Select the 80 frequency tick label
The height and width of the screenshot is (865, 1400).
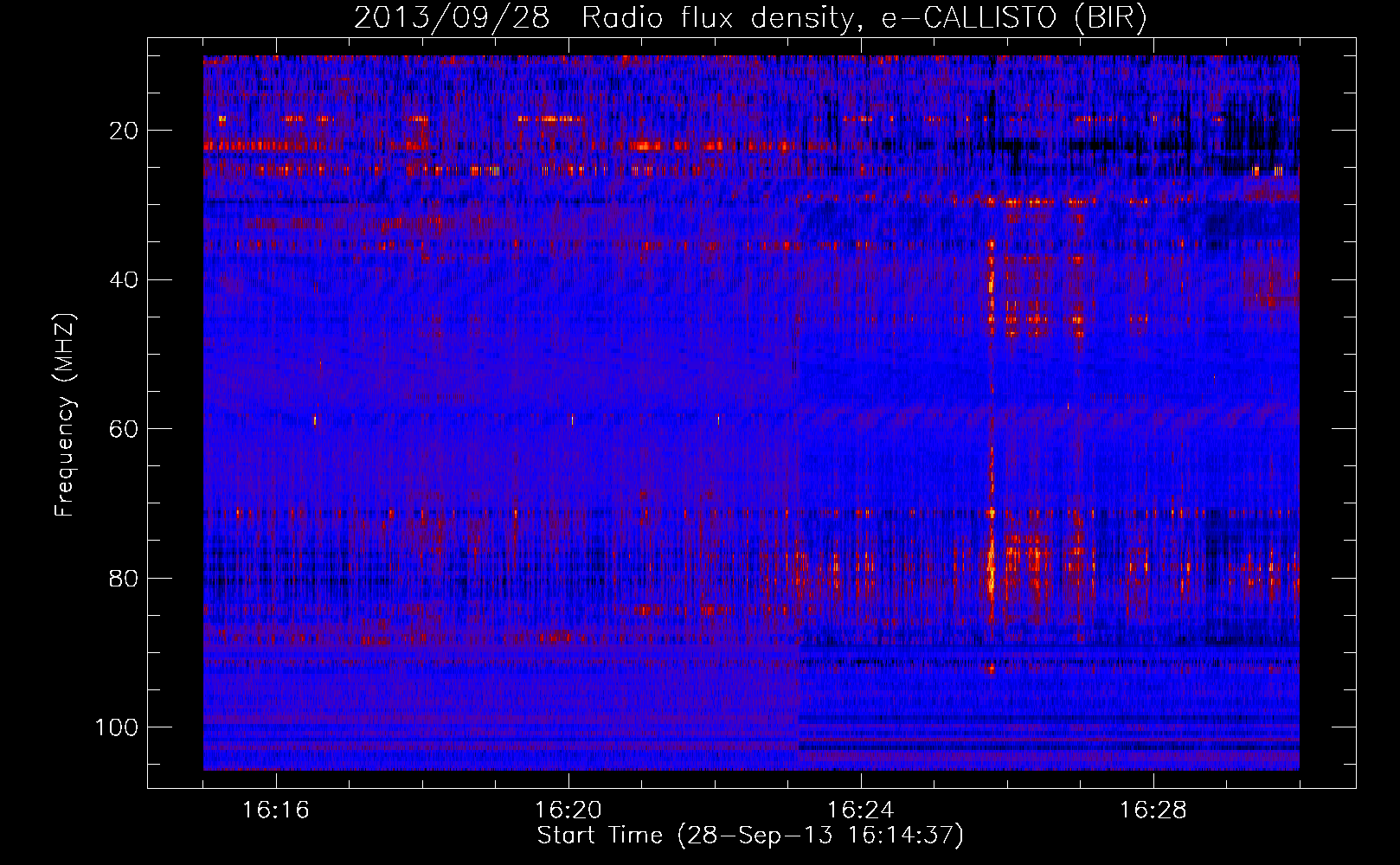tap(124, 578)
